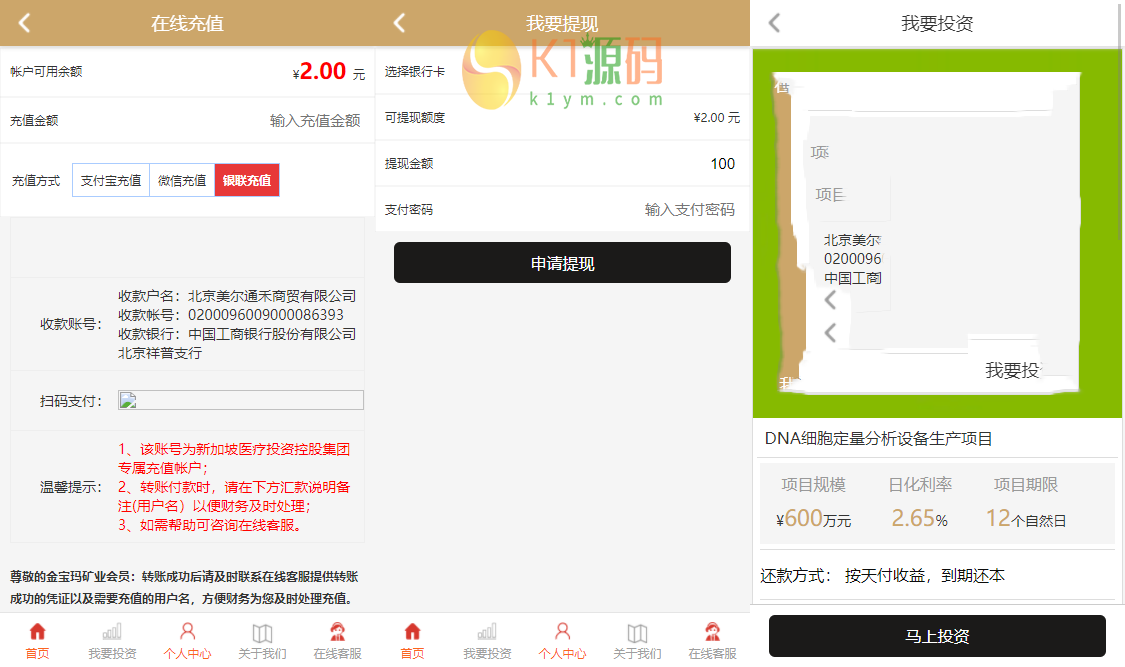Select 微信充值 recharge method
Image resolution: width=1125 pixels, height=667 pixels.
click(x=182, y=180)
